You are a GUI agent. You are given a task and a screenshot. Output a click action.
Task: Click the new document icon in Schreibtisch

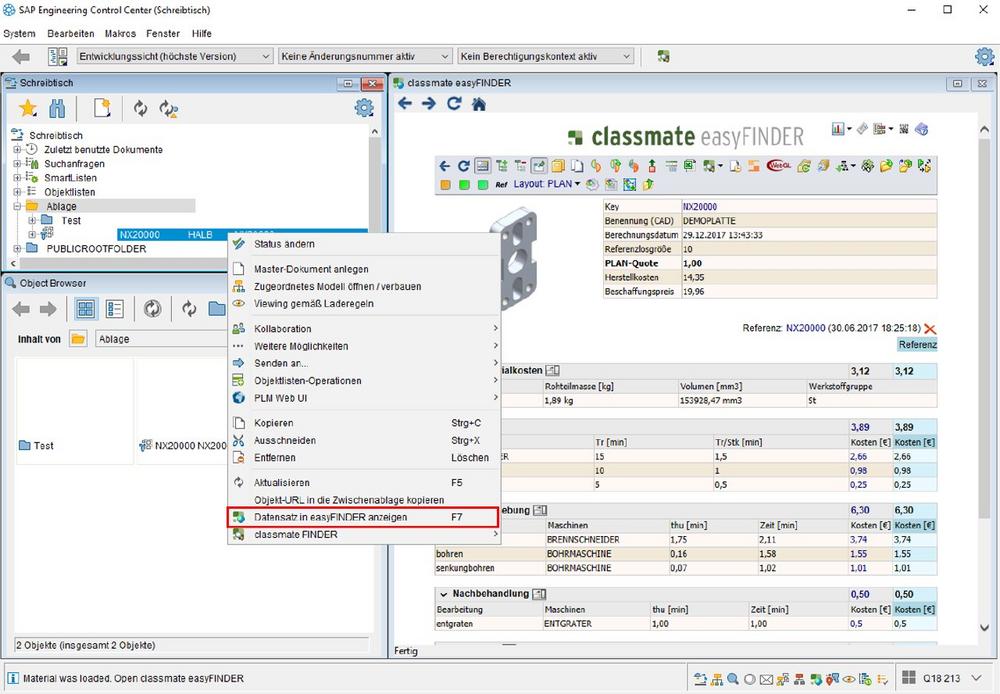pyautogui.click(x=101, y=109)
